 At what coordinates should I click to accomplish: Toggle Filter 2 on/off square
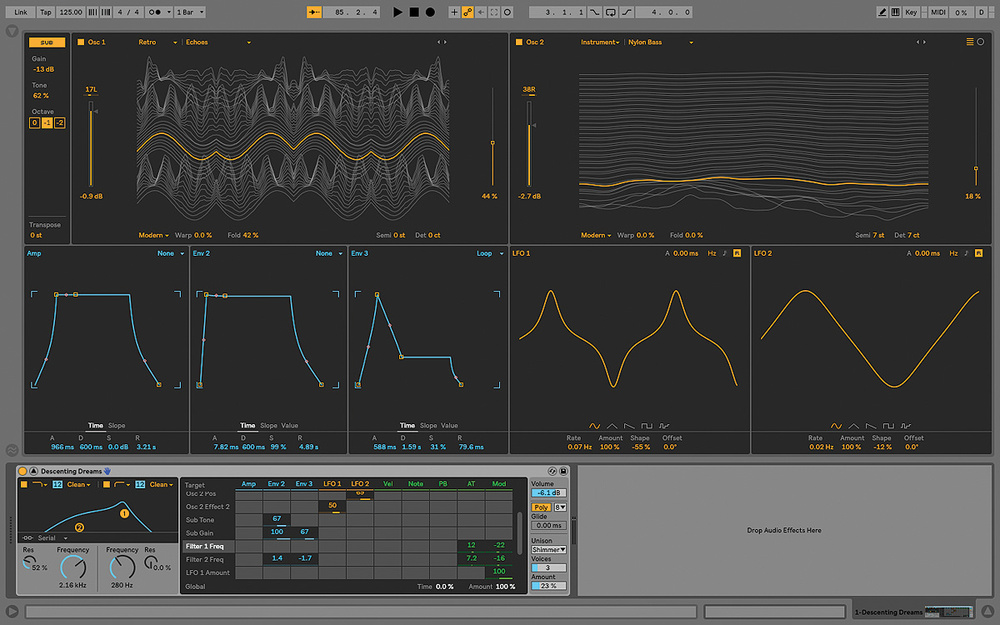(x=107, y=485)
